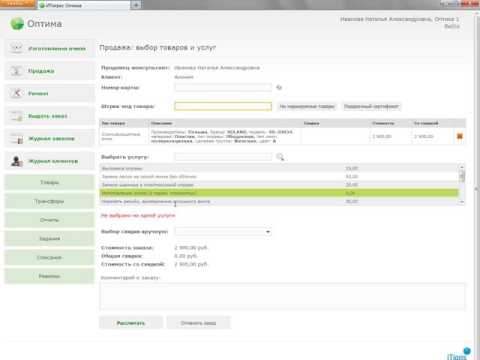Select the Выдать заказ menu label
480x360 pixels.
pos(48,116)
